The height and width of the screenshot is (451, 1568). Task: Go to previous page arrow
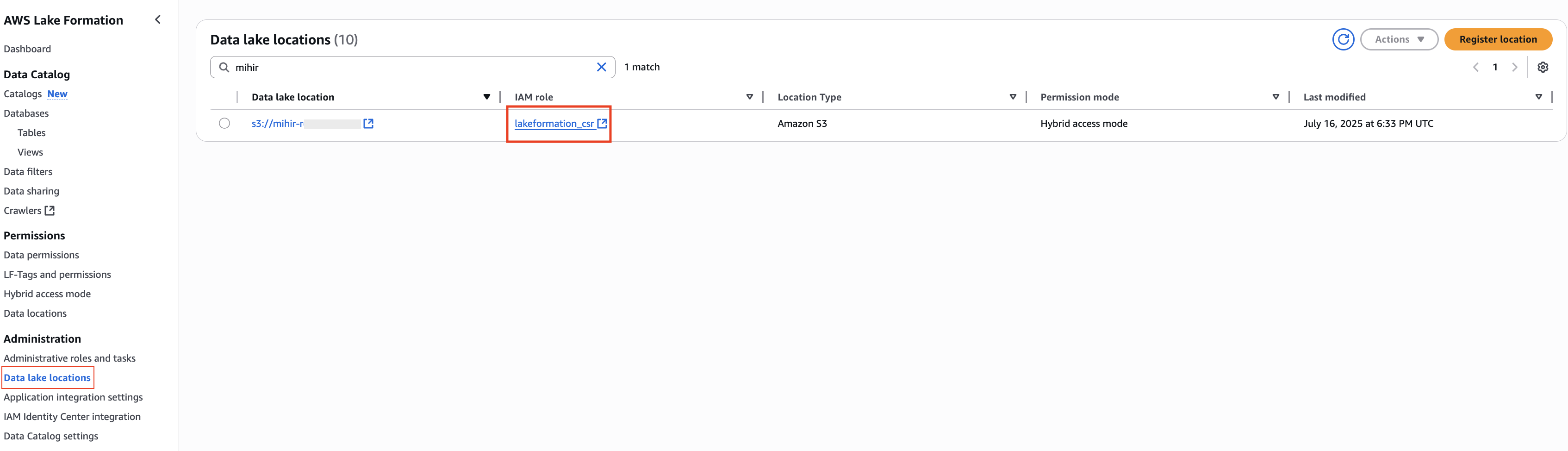1475,67
